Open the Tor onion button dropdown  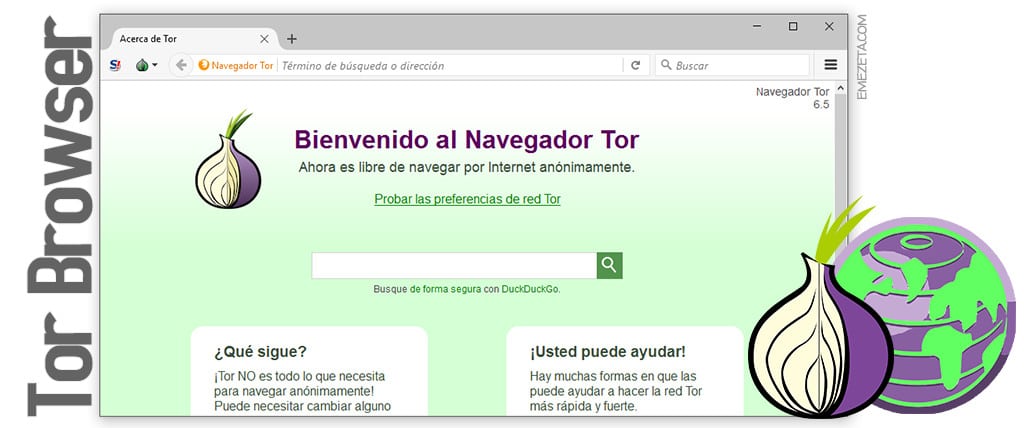146,65
